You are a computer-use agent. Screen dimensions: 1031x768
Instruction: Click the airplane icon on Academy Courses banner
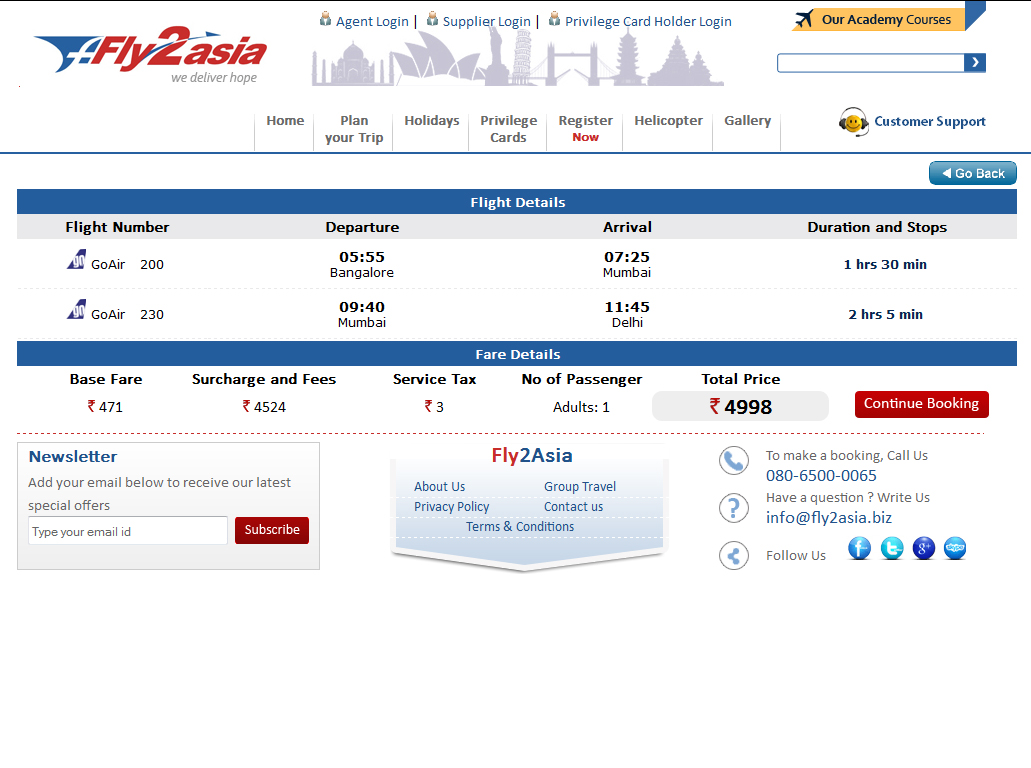point(803,20)
